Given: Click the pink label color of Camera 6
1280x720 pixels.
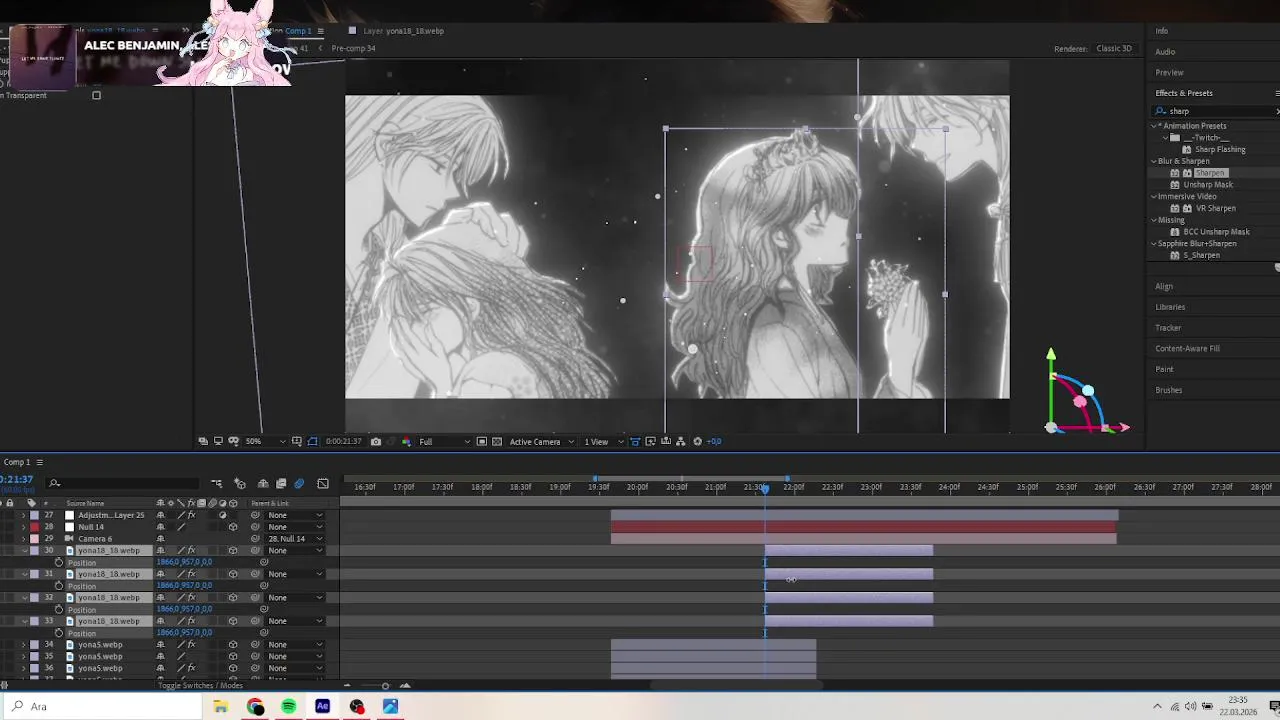Looking at the screenshot, I should pos(35,539).
